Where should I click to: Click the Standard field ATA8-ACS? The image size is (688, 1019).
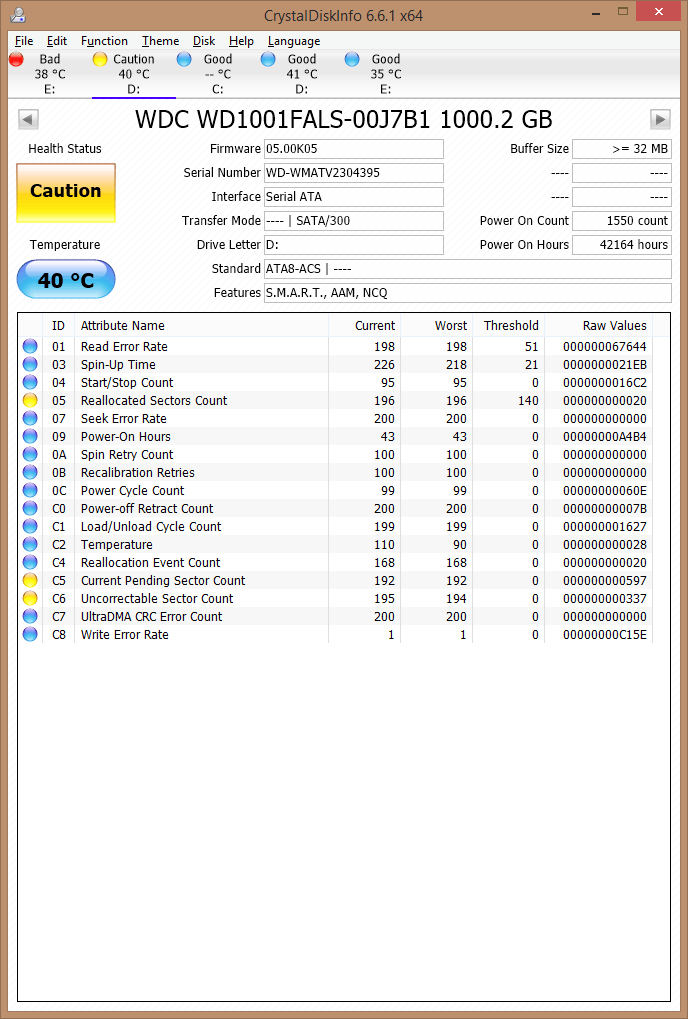468,269
